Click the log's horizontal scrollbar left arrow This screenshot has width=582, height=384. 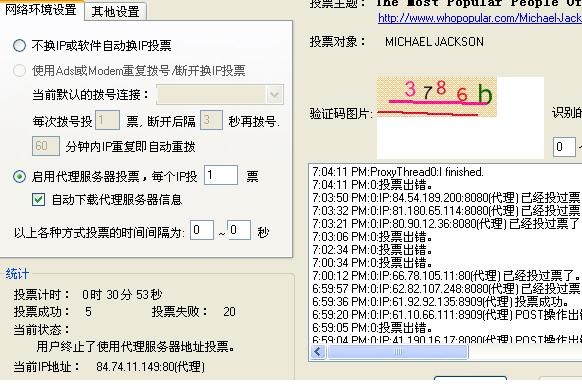point(318,351)
